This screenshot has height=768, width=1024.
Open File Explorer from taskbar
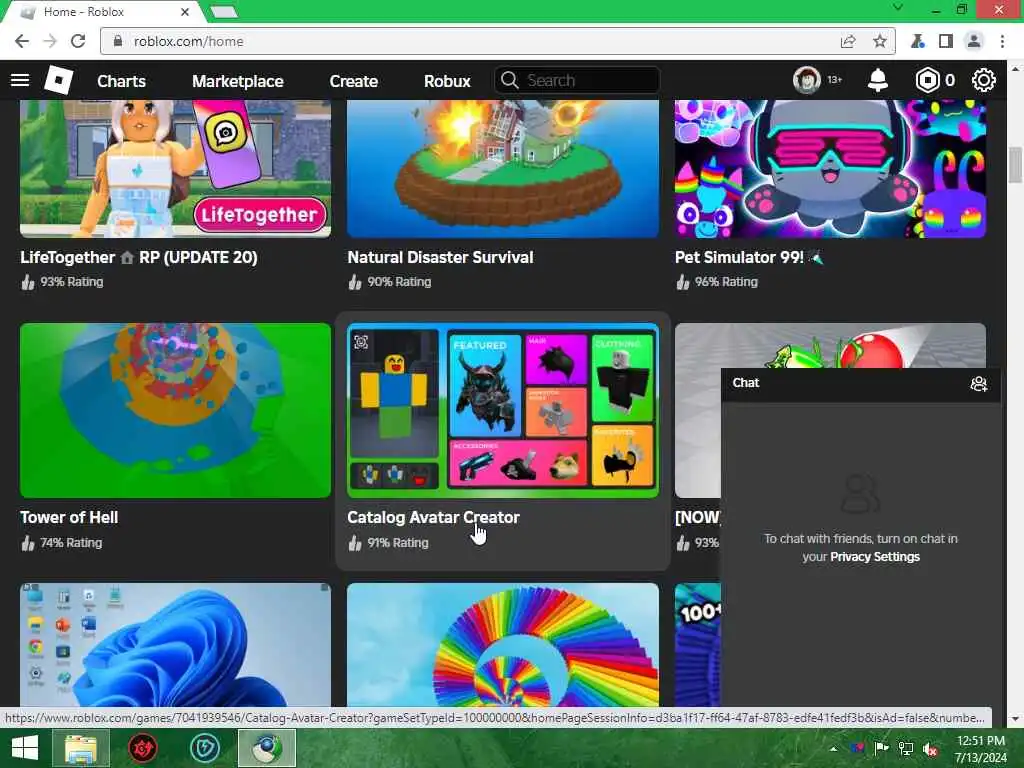[81, 748]
